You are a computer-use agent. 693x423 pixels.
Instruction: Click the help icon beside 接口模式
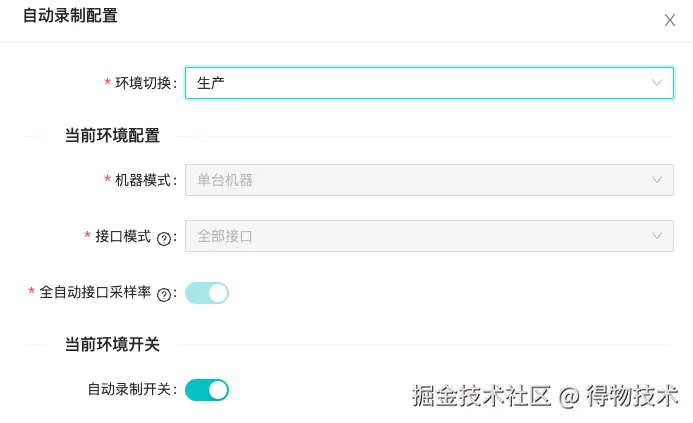pos(163,238)
